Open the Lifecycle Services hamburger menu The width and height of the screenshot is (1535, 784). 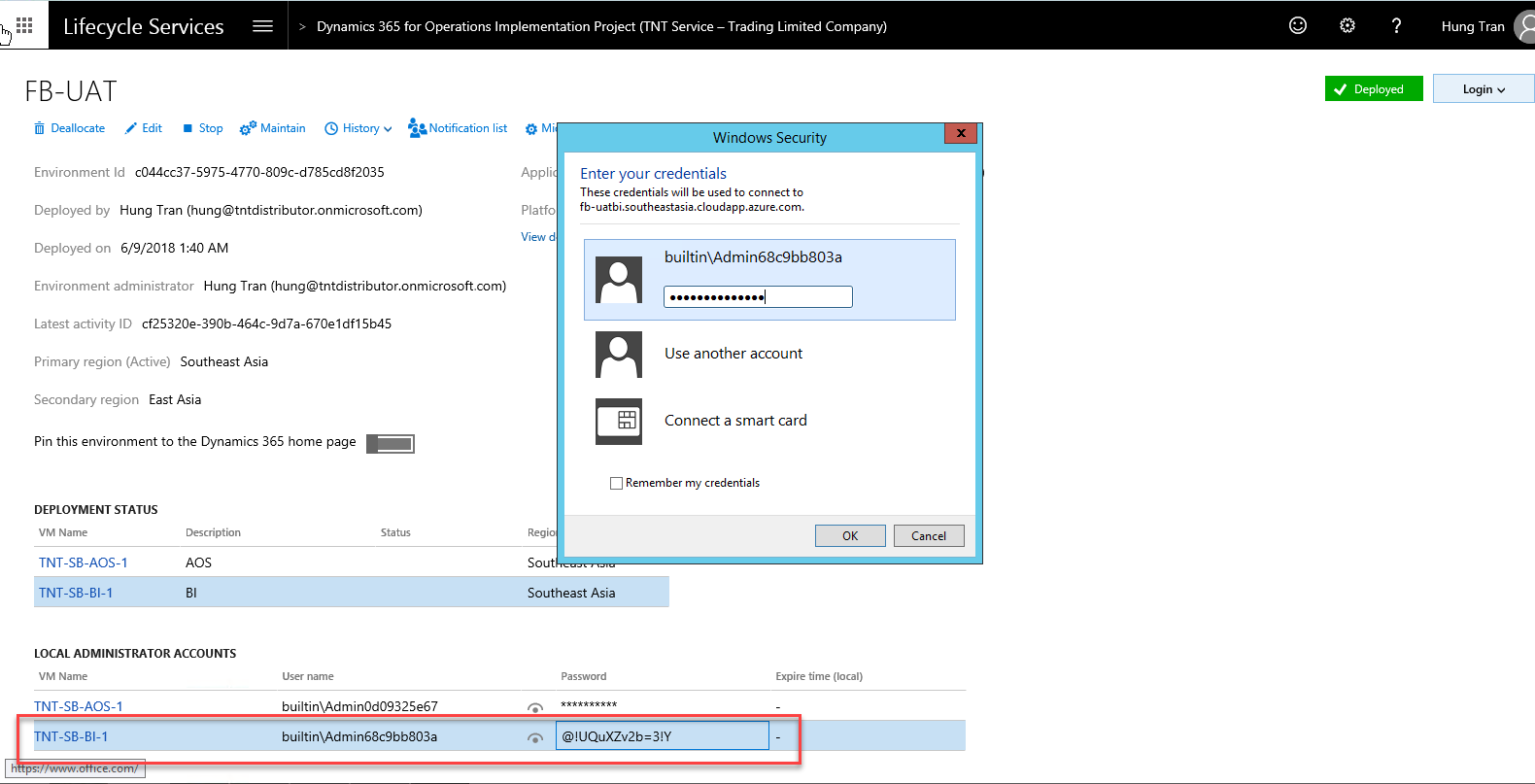262,26
